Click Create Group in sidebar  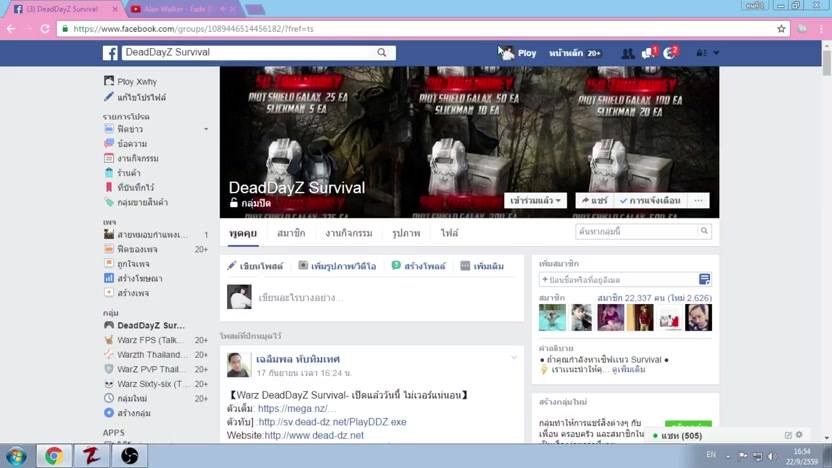(x=127, y=413)
